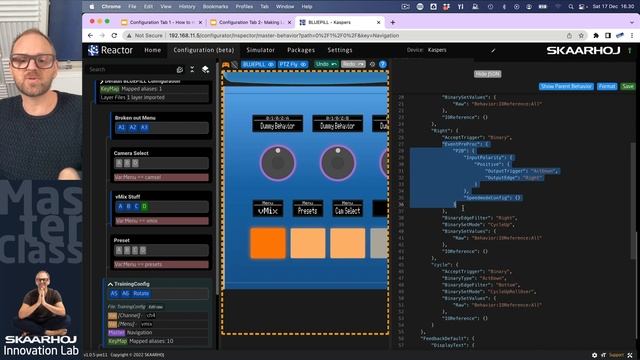Select the Preset layer title

point(122,240)
